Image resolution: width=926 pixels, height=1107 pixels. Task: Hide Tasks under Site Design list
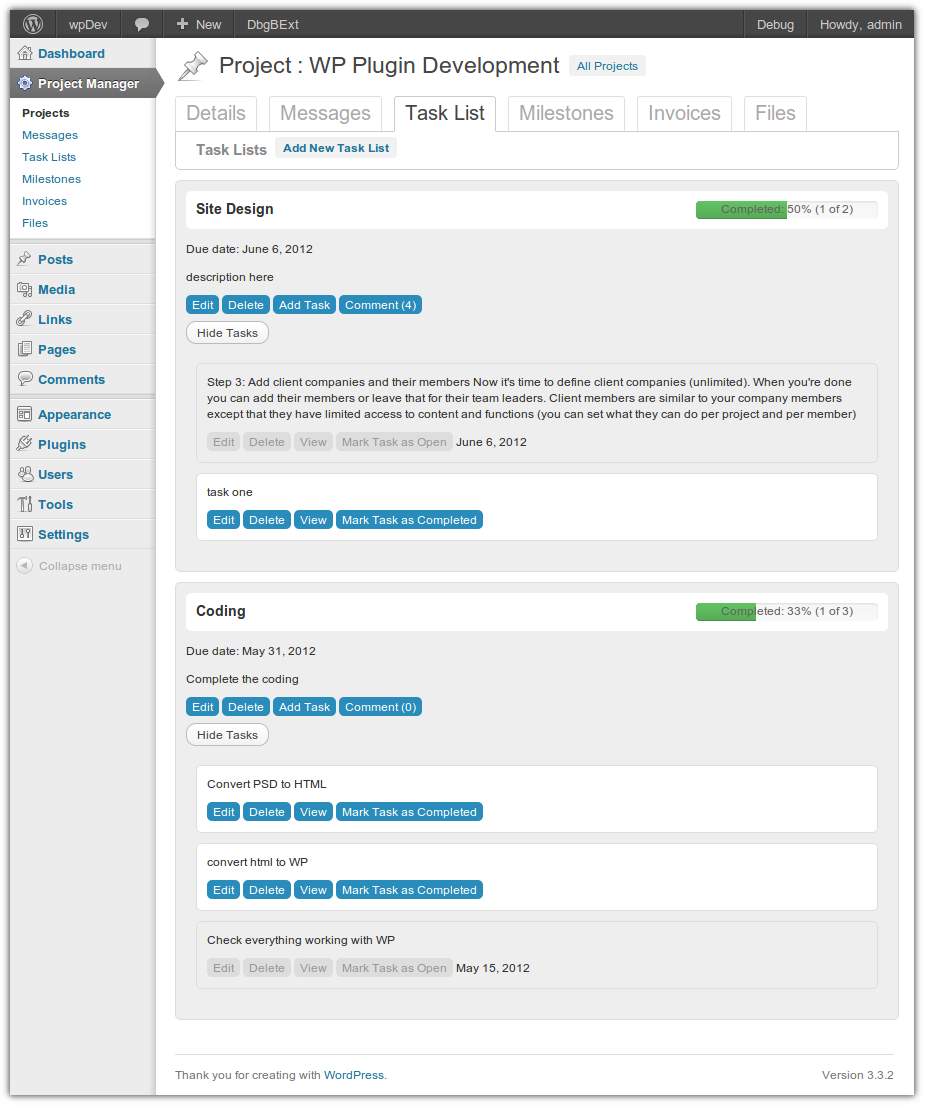click(227, 333)
